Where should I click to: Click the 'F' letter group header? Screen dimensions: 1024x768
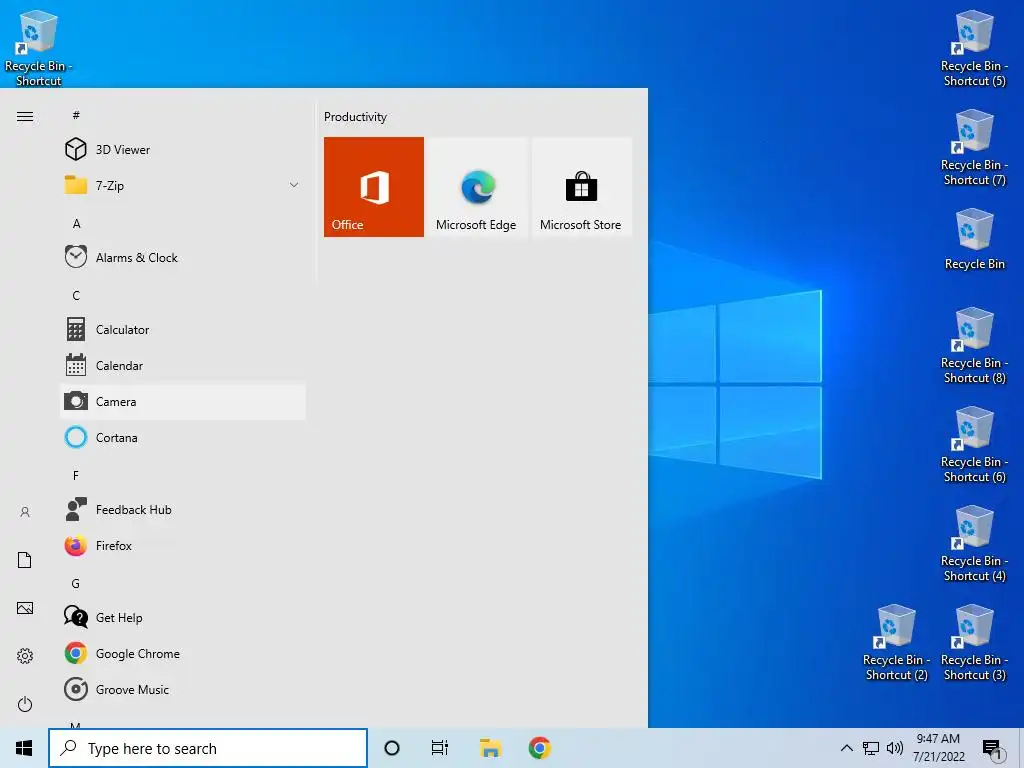76,475
